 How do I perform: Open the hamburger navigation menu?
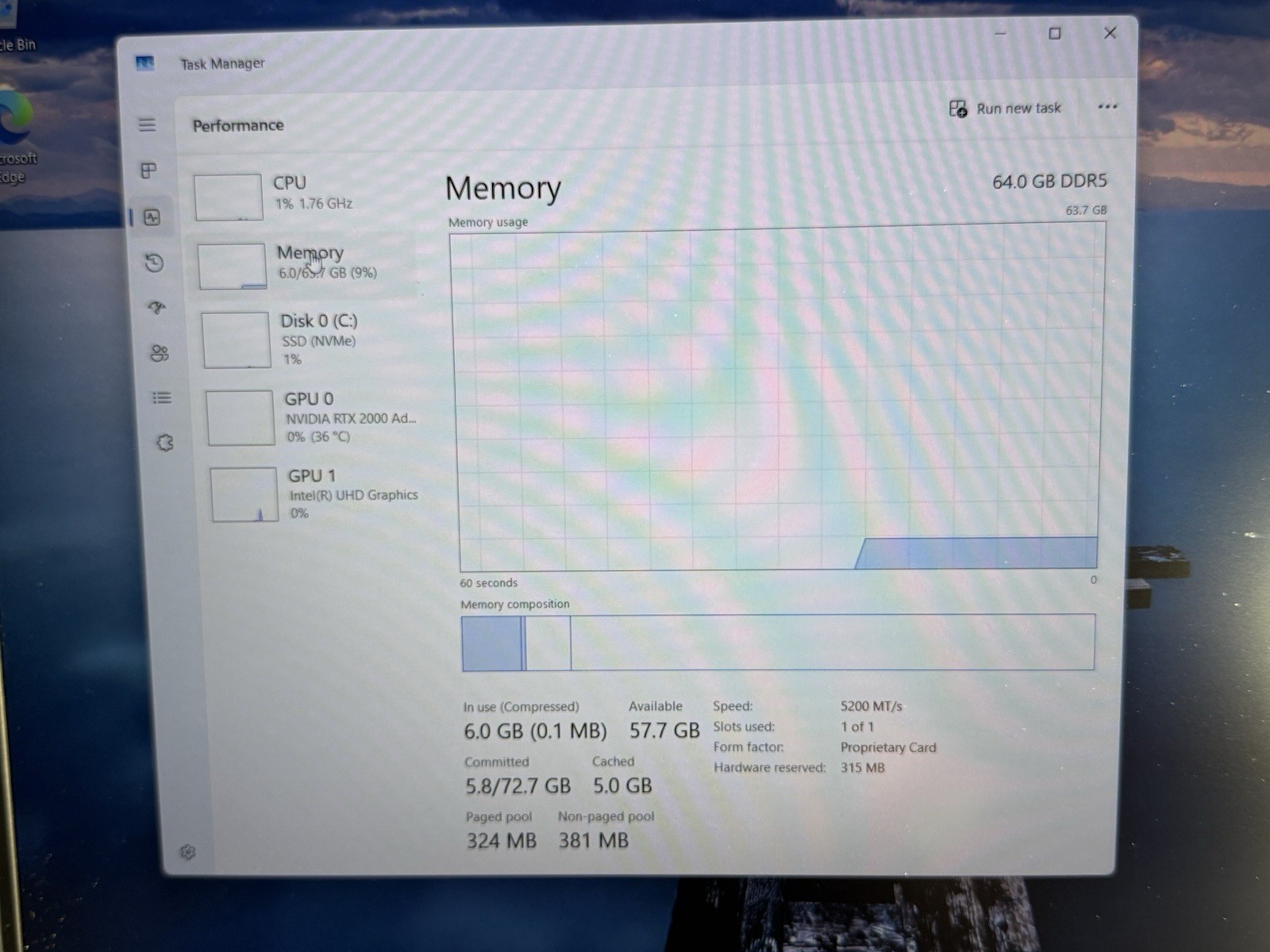[x=147, y=125]
